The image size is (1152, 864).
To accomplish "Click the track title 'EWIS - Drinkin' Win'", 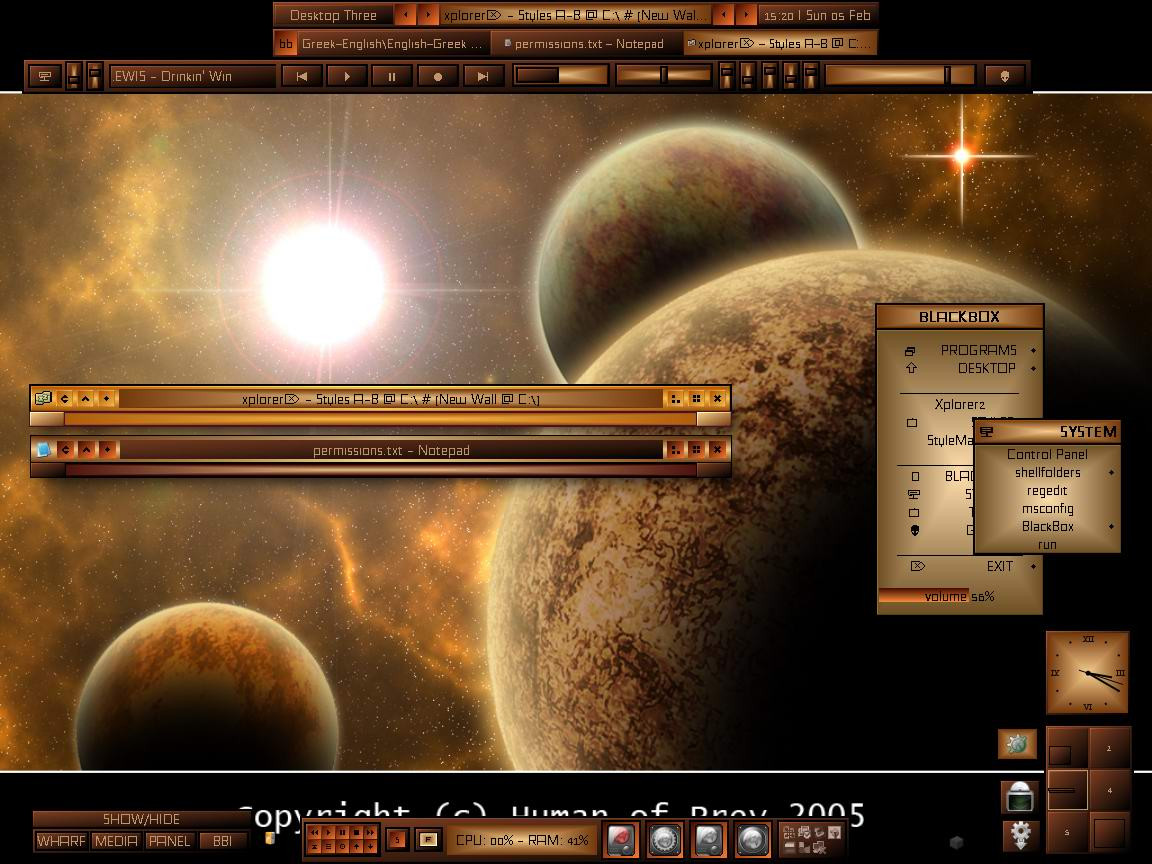I will click(192, 76).
